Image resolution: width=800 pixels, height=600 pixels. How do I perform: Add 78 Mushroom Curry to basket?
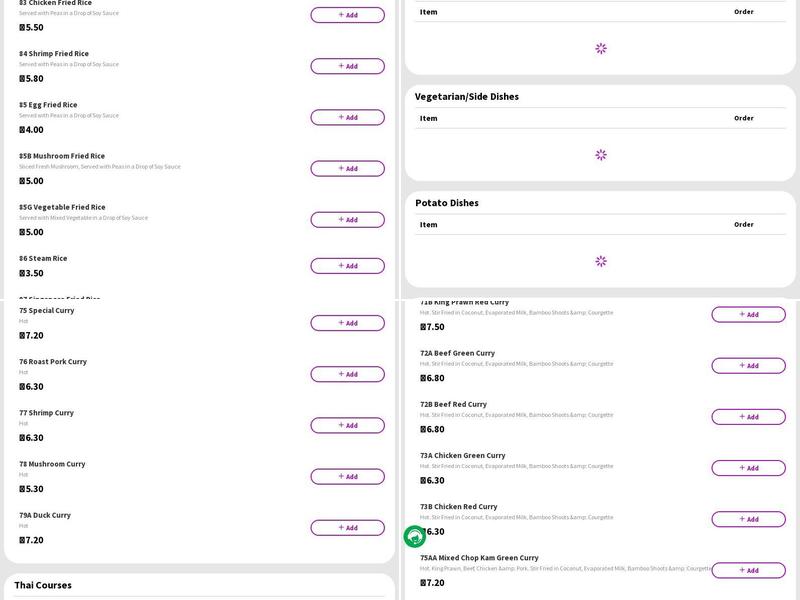[347, 476]
